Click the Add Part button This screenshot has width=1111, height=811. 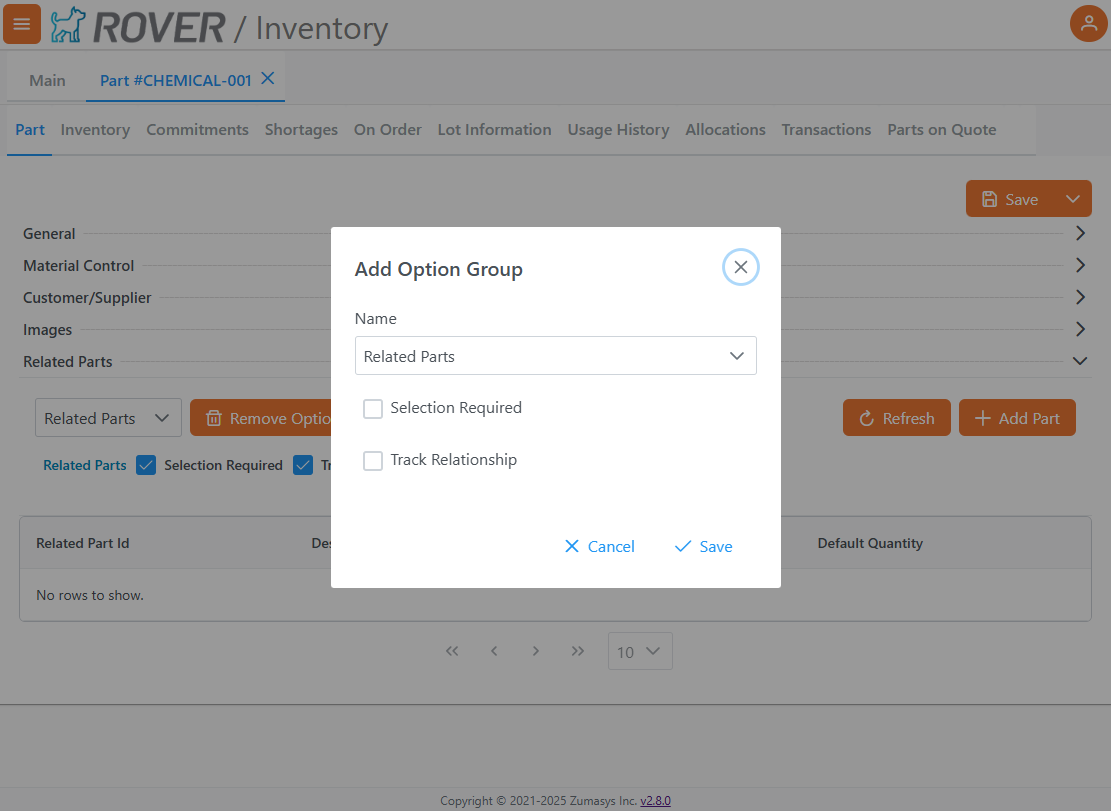(1017, 418)
